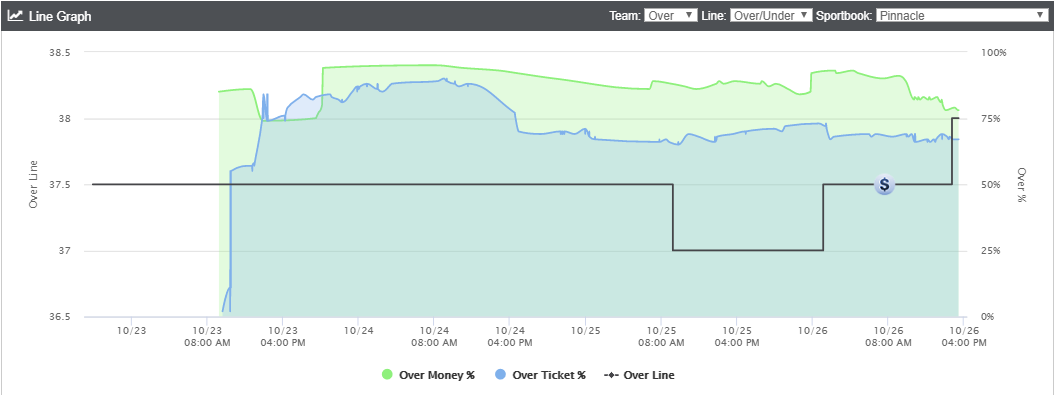Click the 10/26 04:00 PM axis tick label

point(963,336)
